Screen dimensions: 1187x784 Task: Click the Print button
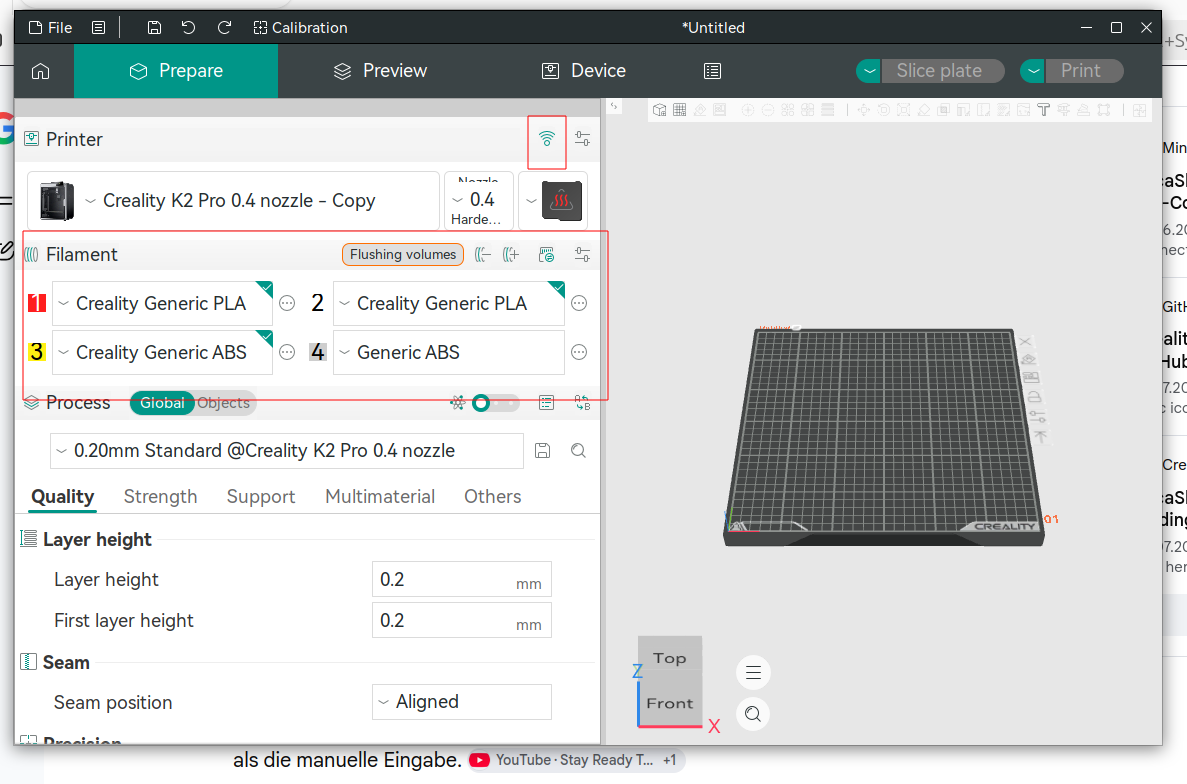(x=1083, y=71)
